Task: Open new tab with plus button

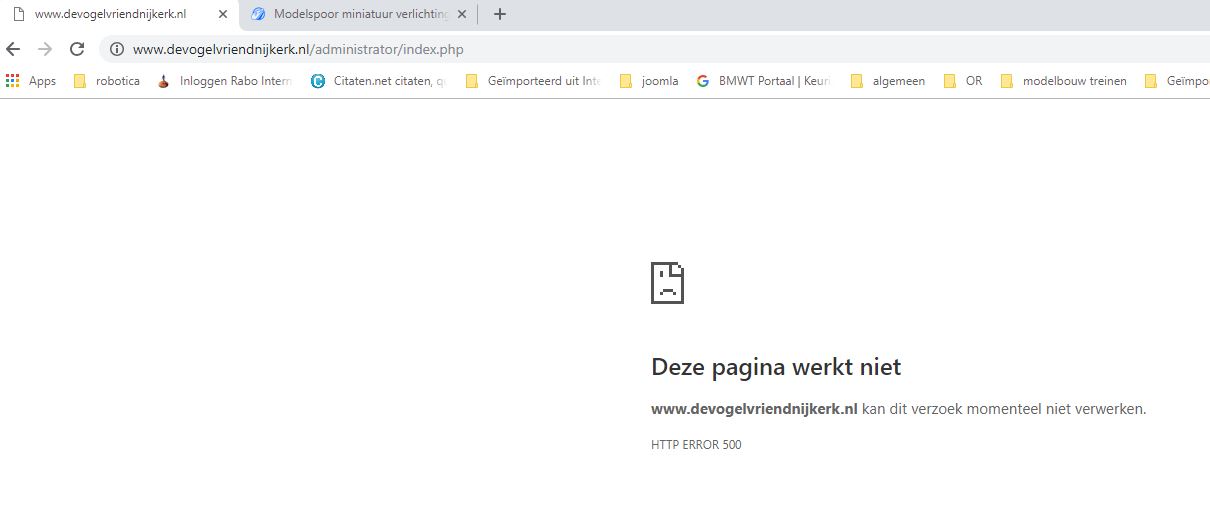Action: coord(500,14)
